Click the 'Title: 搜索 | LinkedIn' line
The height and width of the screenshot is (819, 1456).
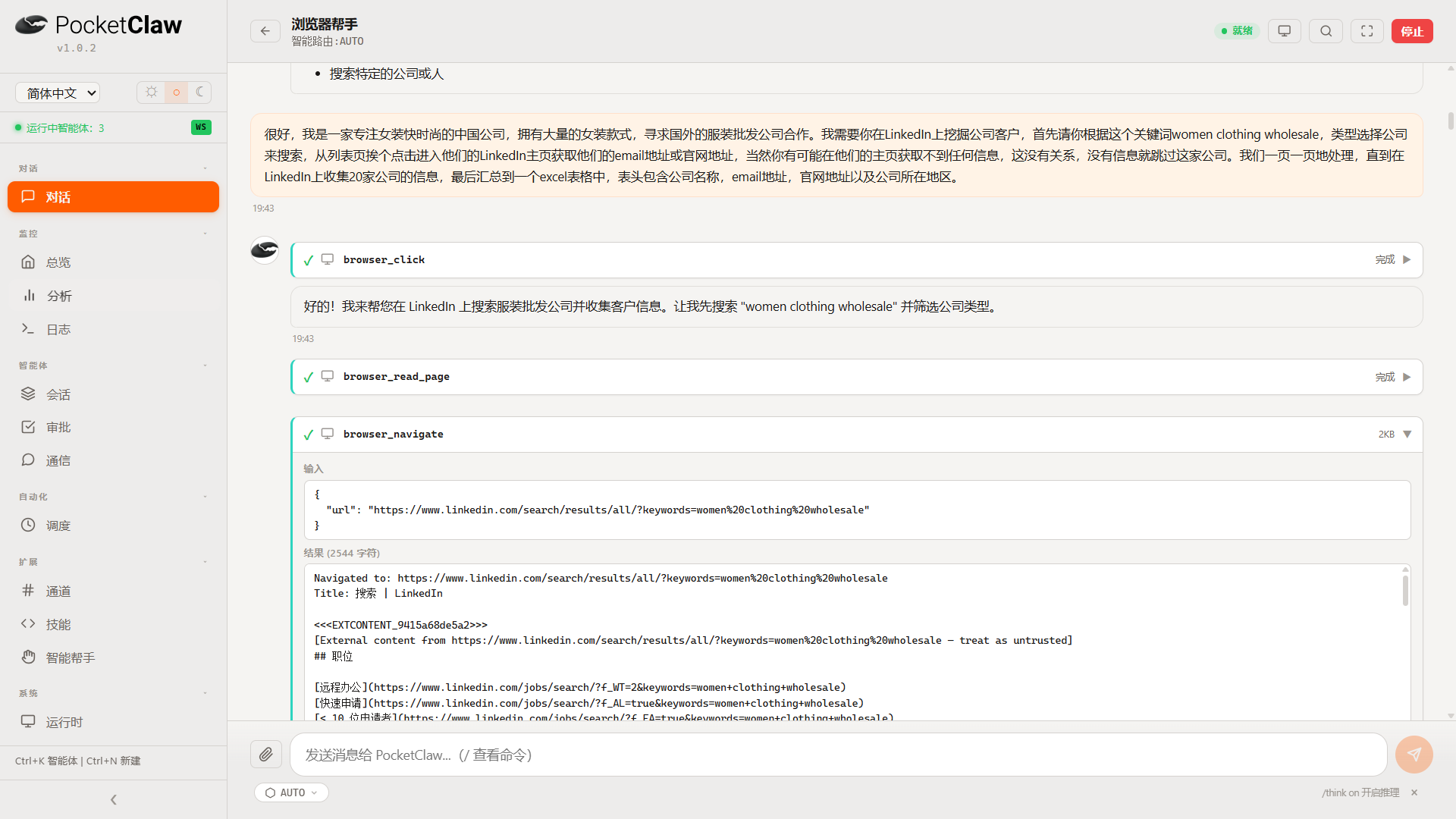point(378,593)
